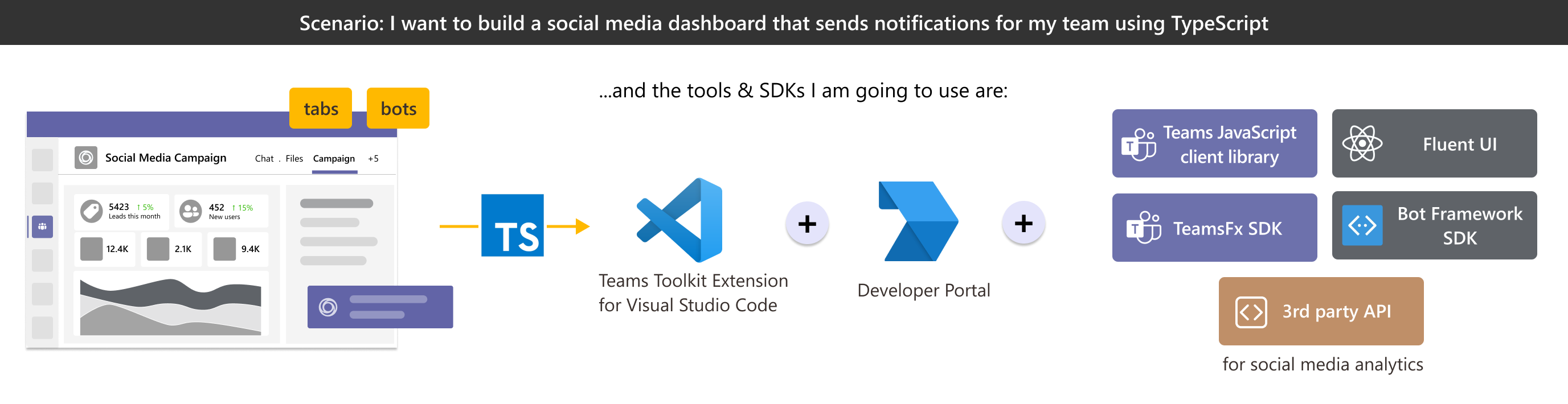Click the 3rd party API card
The width and height of the screenshot is (1568, 404).
tap(1321, 311)
